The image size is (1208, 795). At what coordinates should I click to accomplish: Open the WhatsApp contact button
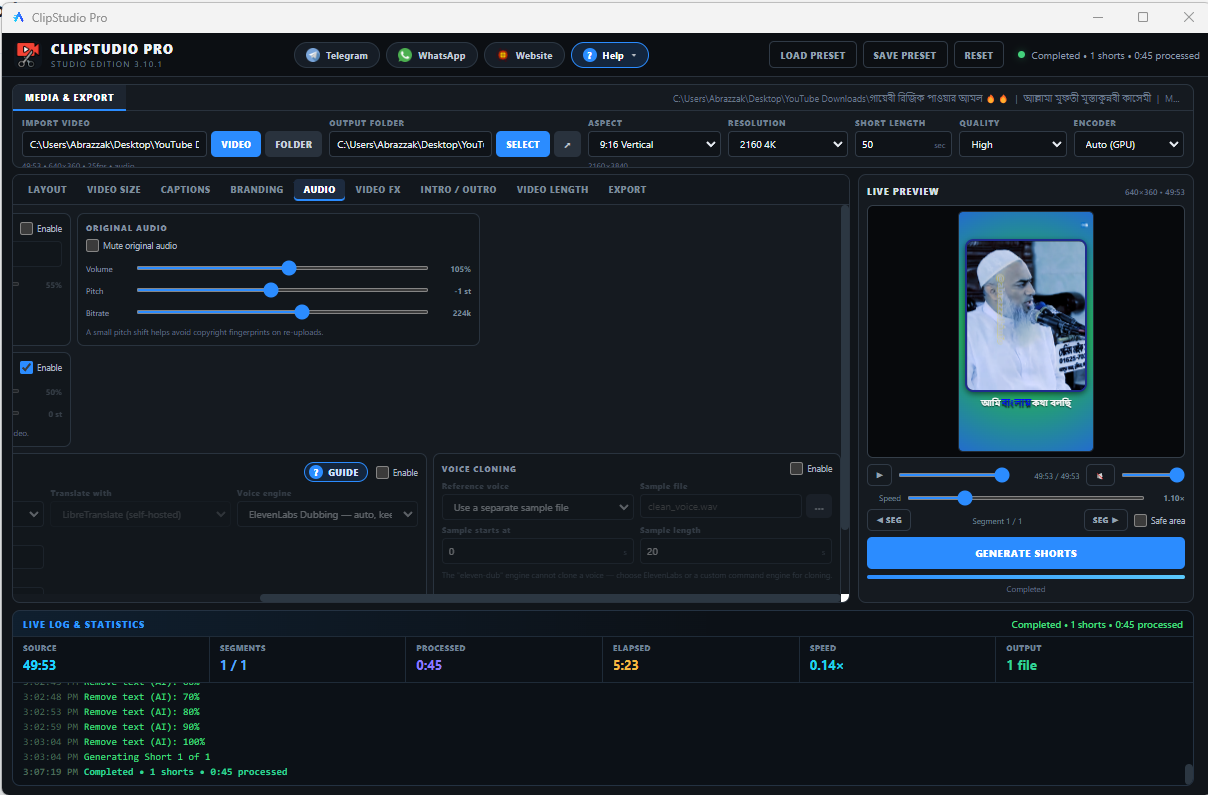[432, 55]
